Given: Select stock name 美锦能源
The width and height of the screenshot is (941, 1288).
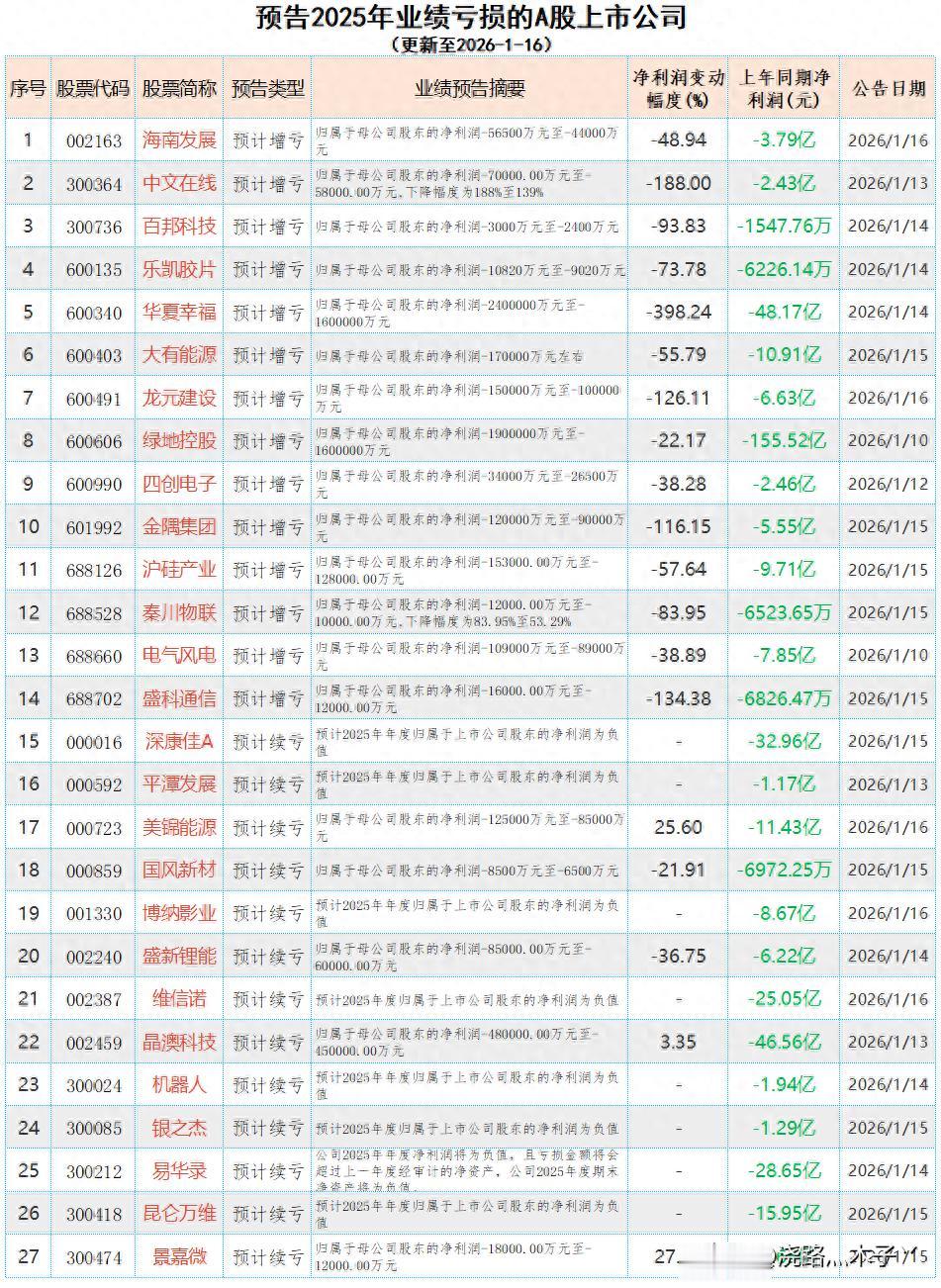Looking at the screenshot, I should (179, 827).
